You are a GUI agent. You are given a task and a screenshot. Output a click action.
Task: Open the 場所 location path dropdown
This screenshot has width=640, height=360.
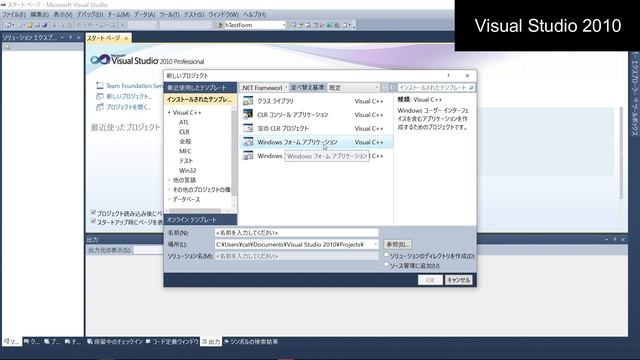(375, 244)
